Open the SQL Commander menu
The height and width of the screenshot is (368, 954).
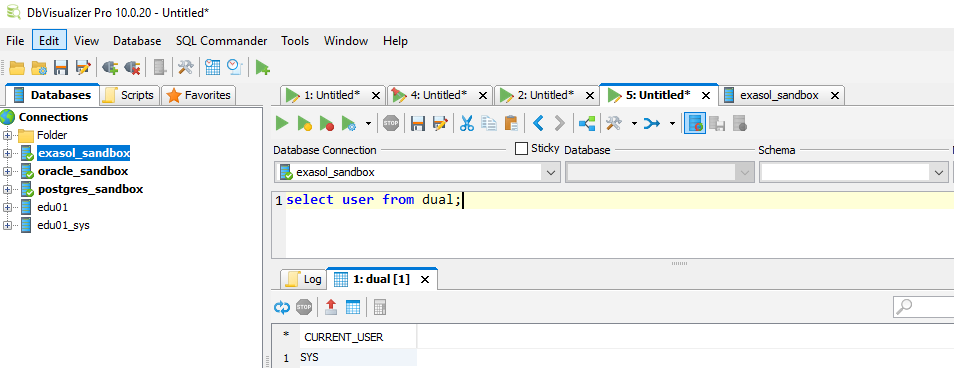pyautogui.click(x=221, y=41)
